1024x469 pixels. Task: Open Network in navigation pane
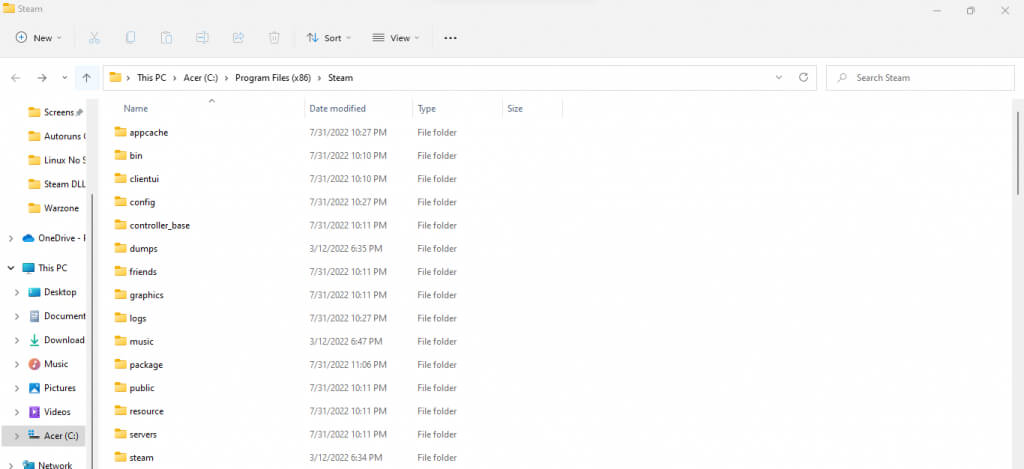coord(47,464)
